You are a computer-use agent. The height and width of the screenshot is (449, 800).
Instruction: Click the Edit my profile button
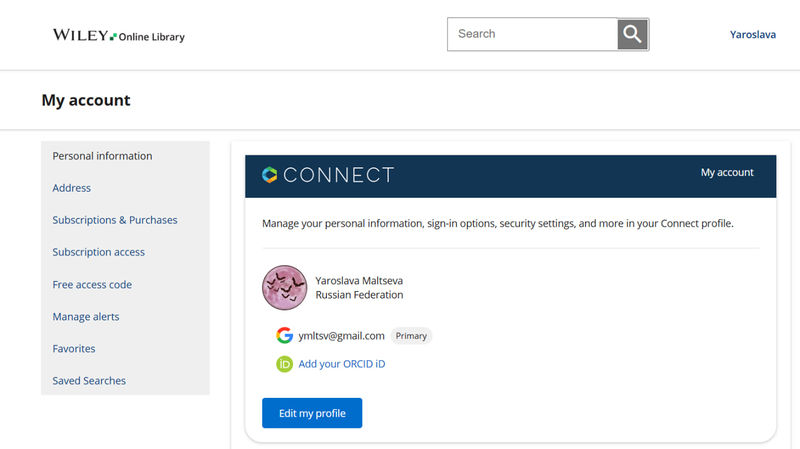tap(312, 413)
